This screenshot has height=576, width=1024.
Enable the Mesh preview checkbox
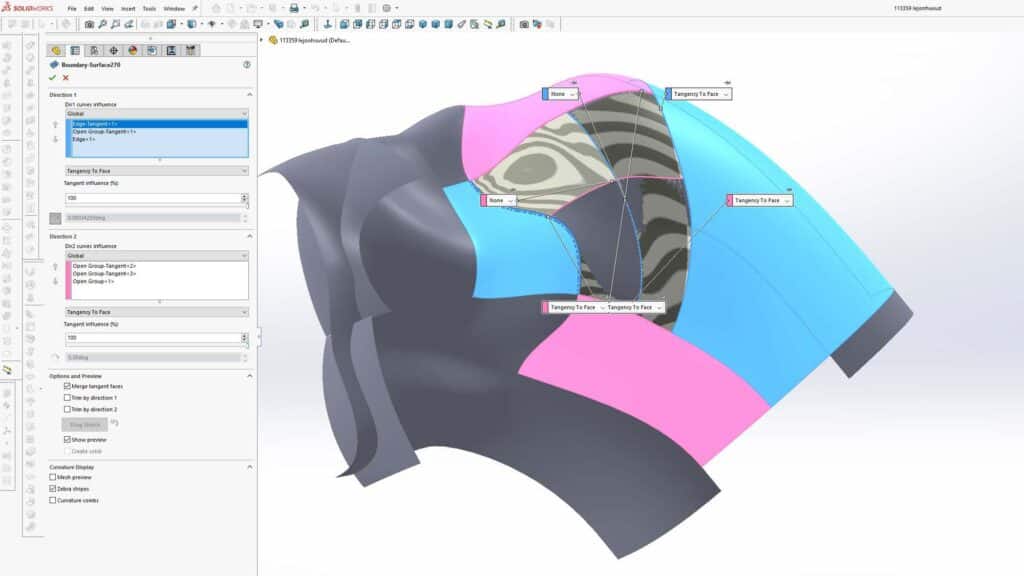[53, 477]
